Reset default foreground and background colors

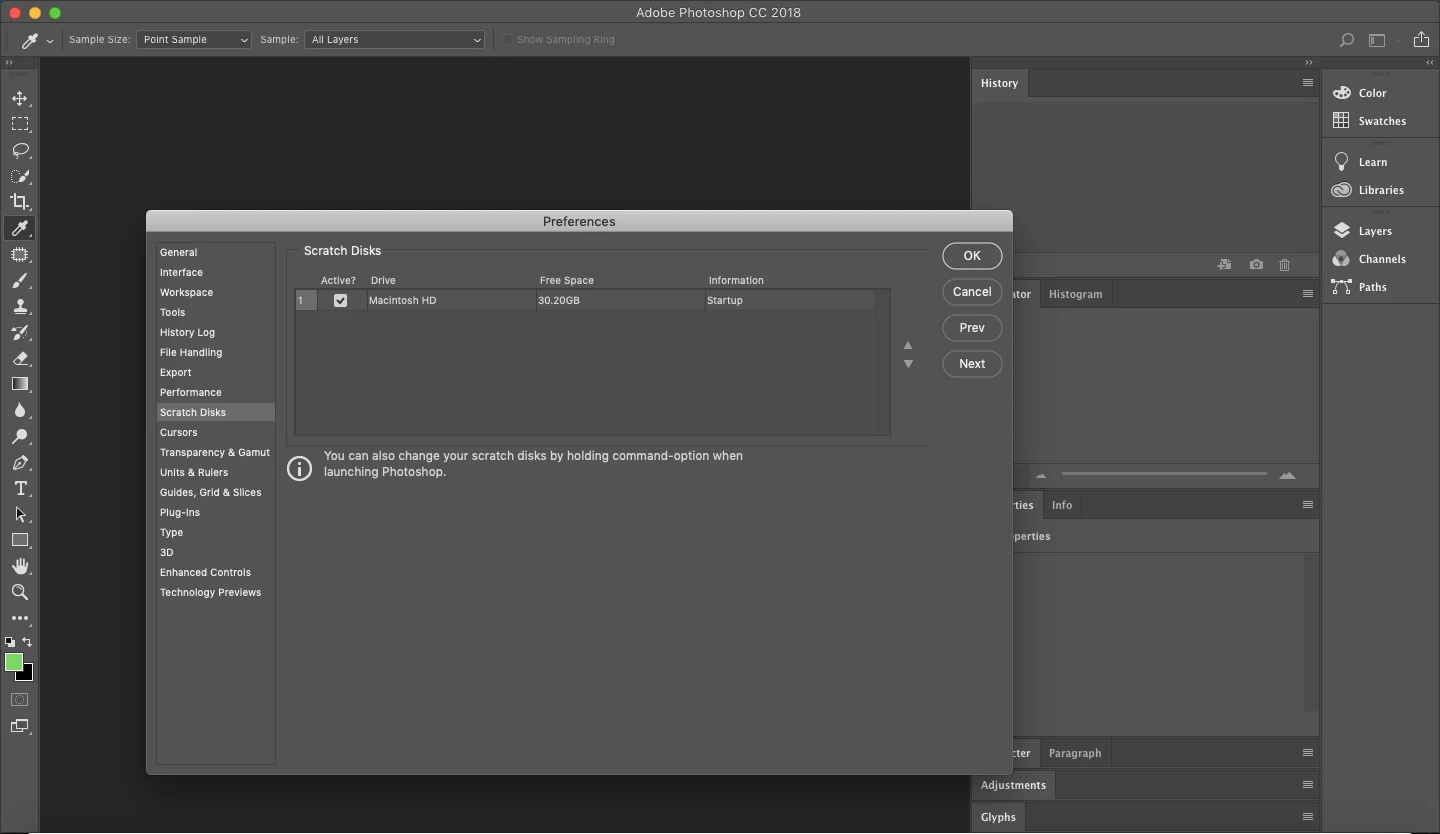(10, 642)
